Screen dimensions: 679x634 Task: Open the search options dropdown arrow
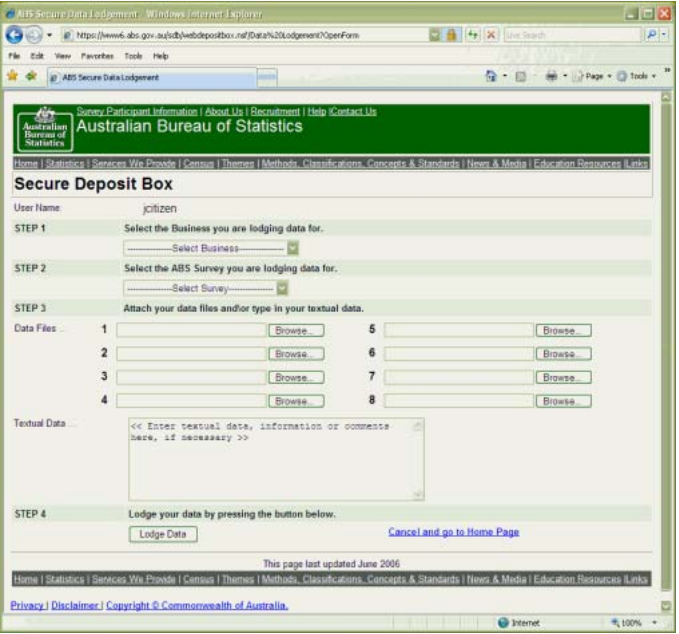[x=663, y=35]
